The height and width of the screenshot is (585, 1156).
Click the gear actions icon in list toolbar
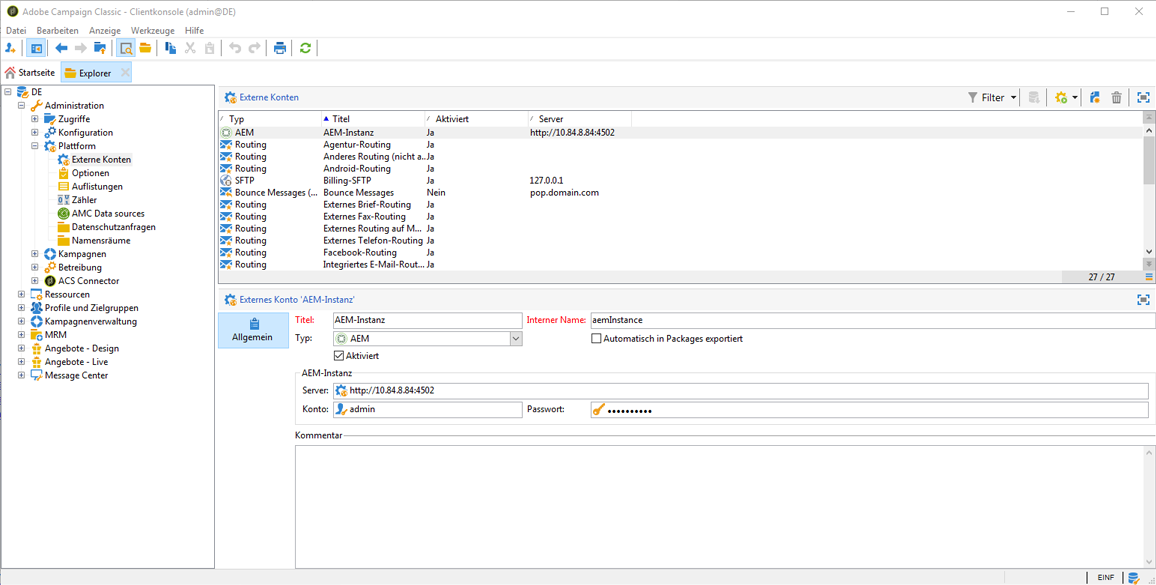(x=1061, y=97)
